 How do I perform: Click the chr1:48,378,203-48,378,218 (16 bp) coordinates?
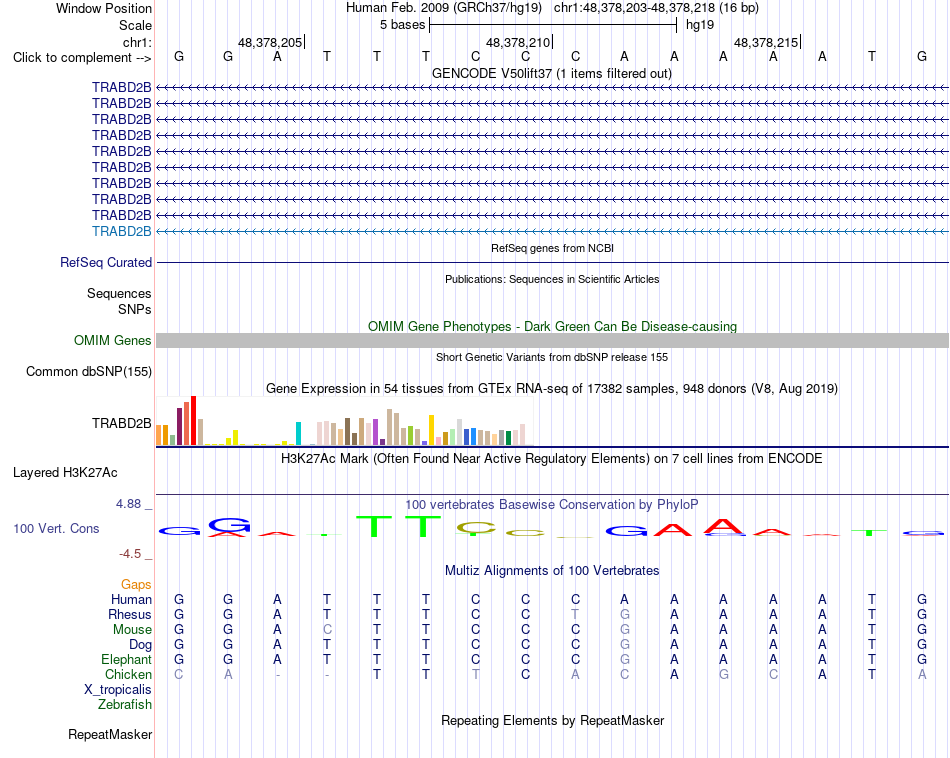click(x=656, y=8)
